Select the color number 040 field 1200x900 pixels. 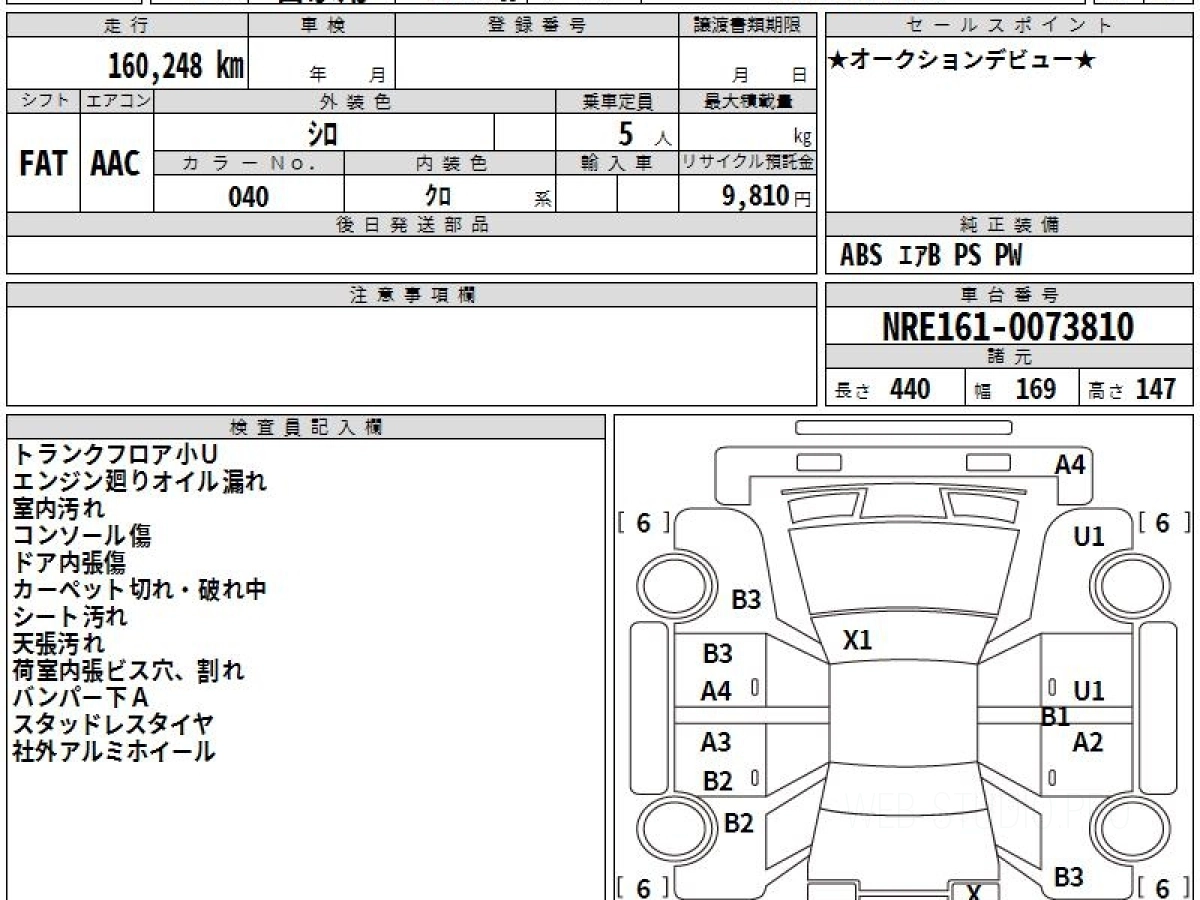pyautogui.click(x=248, y=197)
